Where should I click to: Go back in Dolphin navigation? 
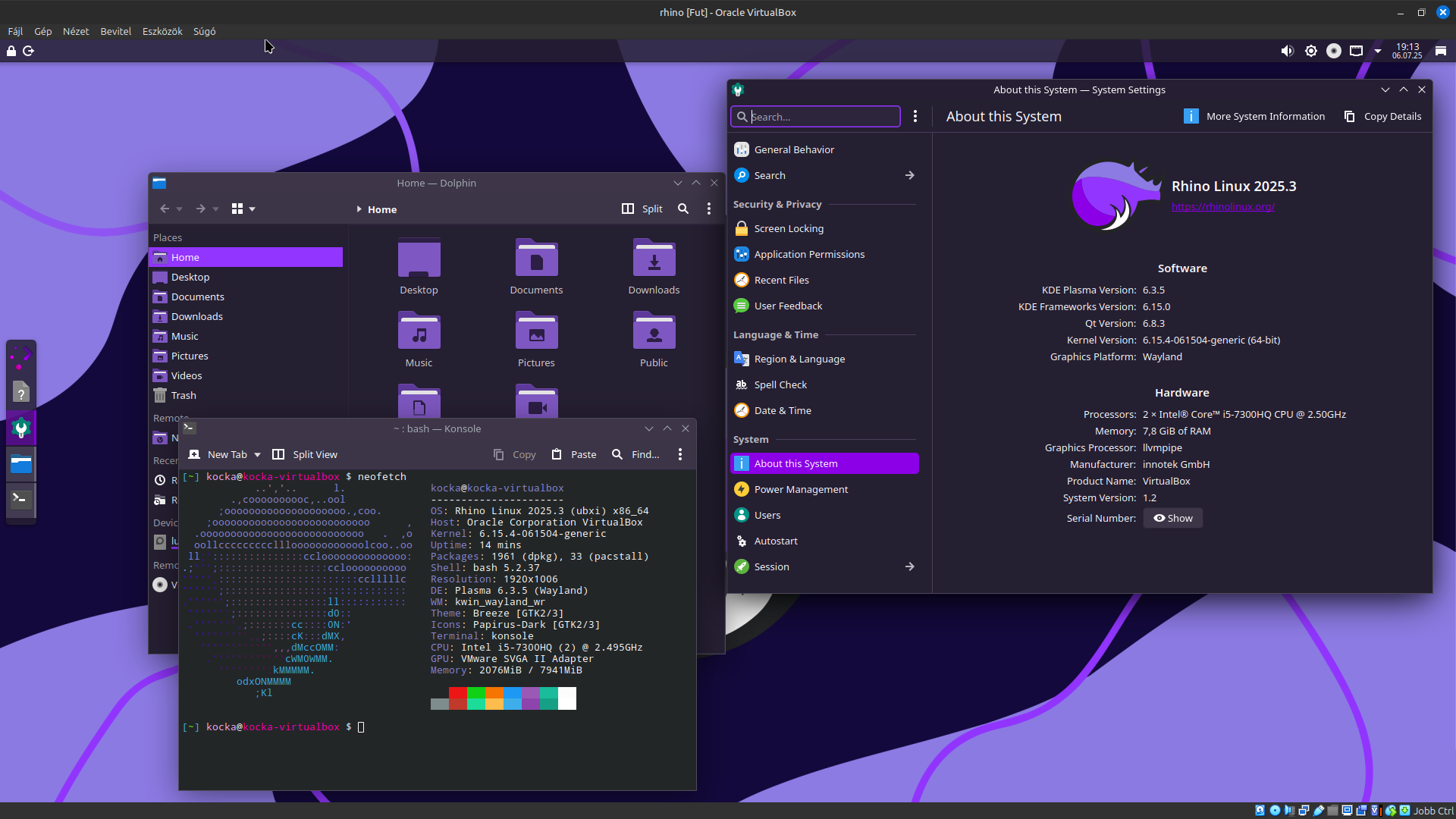tap(165, 209)
